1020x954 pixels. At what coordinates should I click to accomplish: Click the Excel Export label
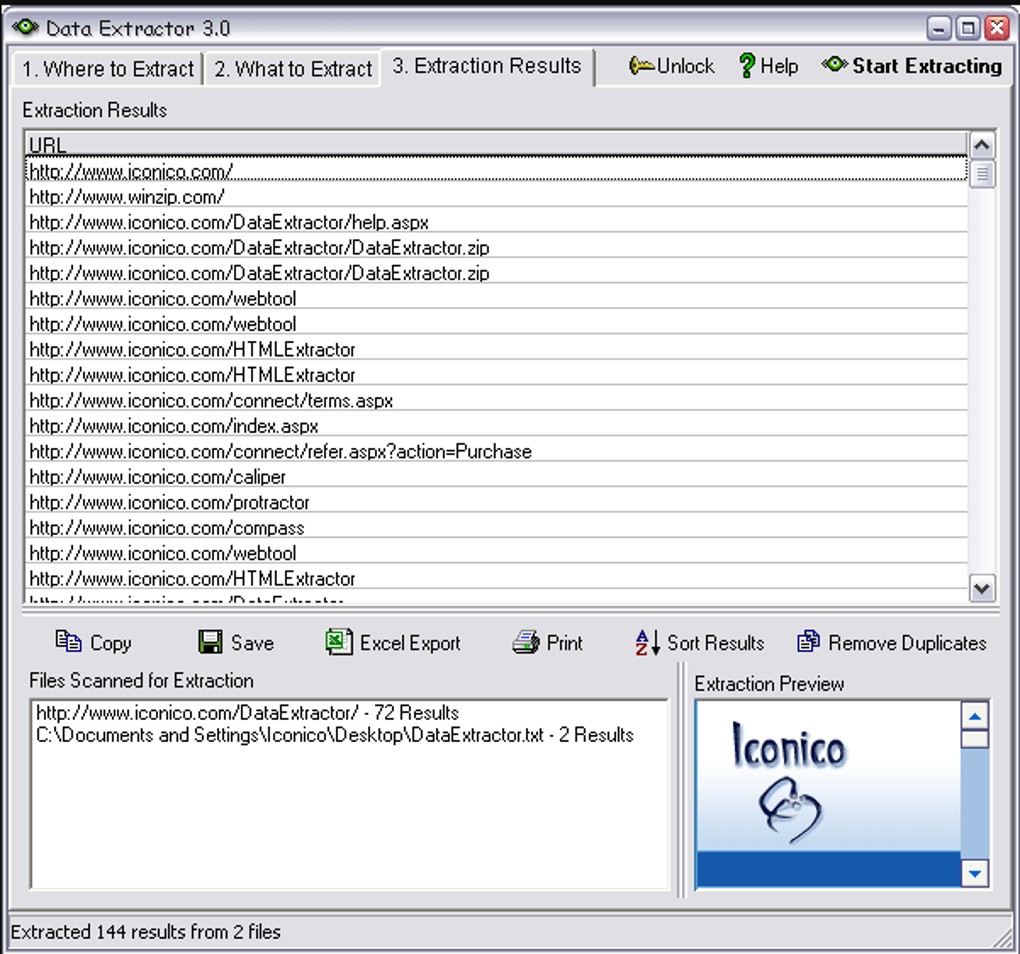410,643
